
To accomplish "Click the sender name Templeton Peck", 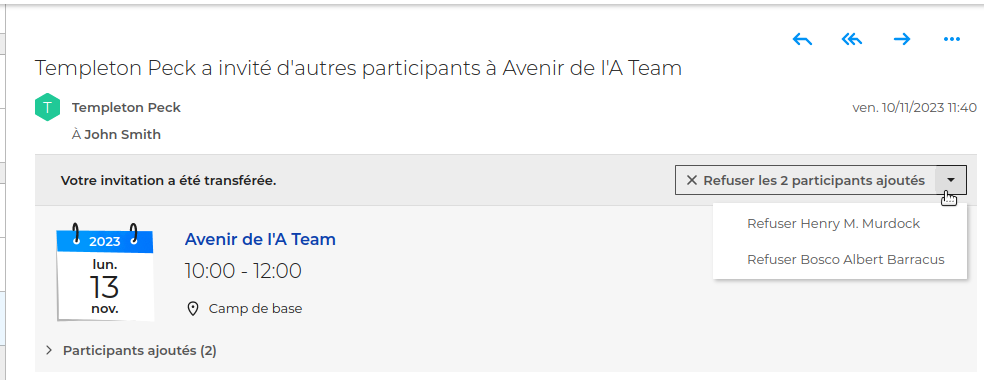I will (x=126, y=107).
